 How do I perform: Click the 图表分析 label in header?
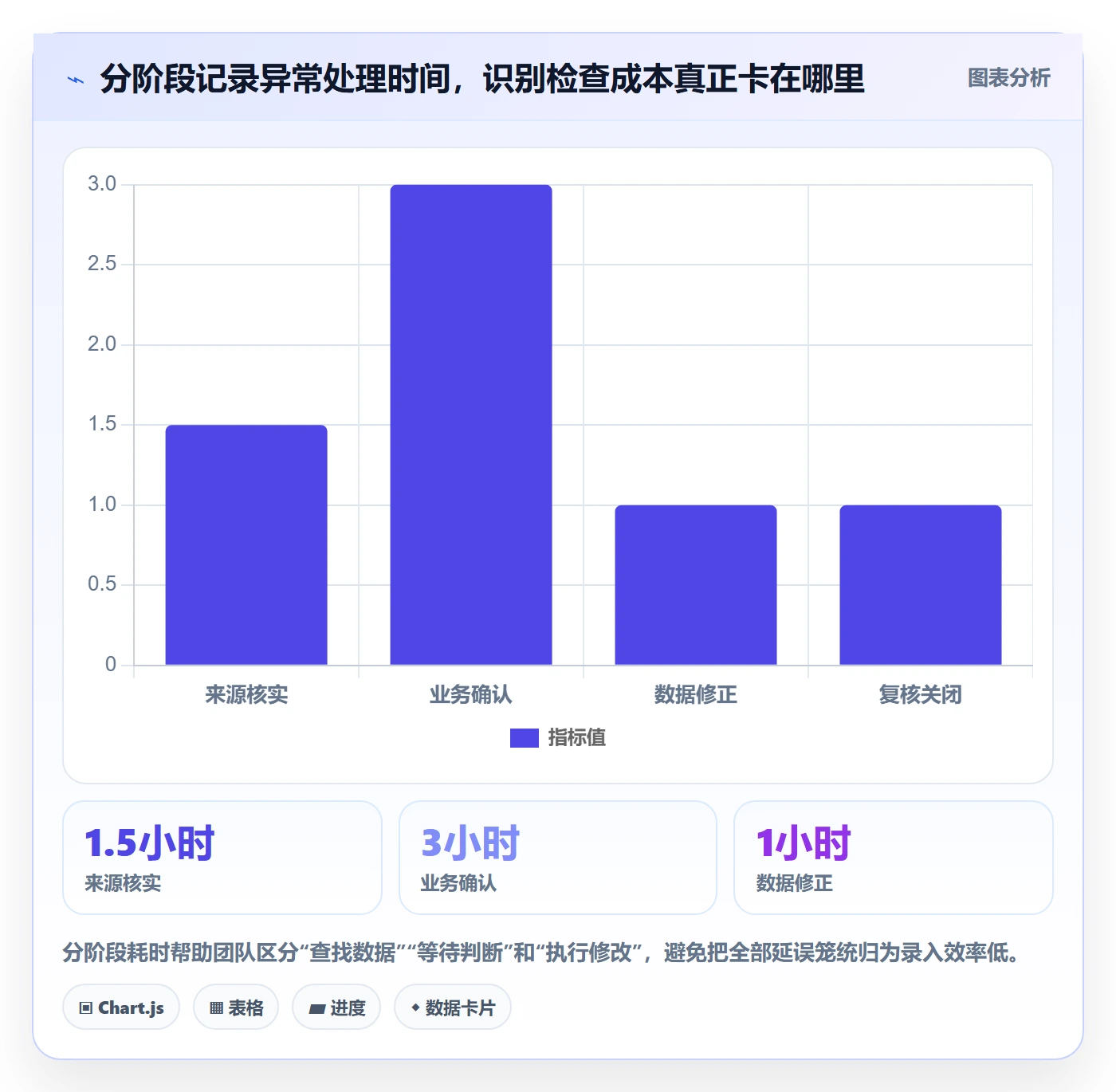click(1008, 78)
